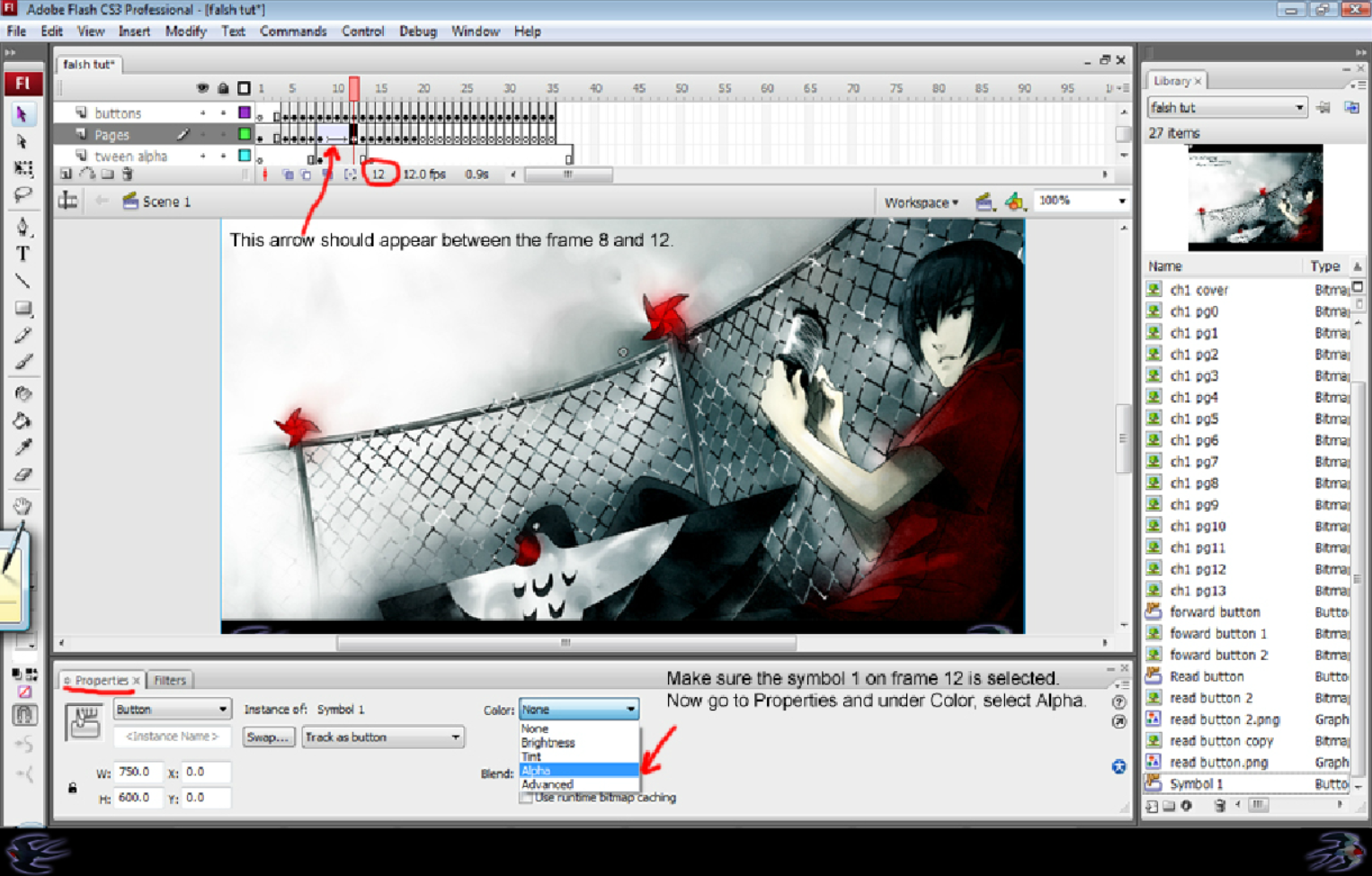Click the Pages layer green color swatch

[244, 134]
